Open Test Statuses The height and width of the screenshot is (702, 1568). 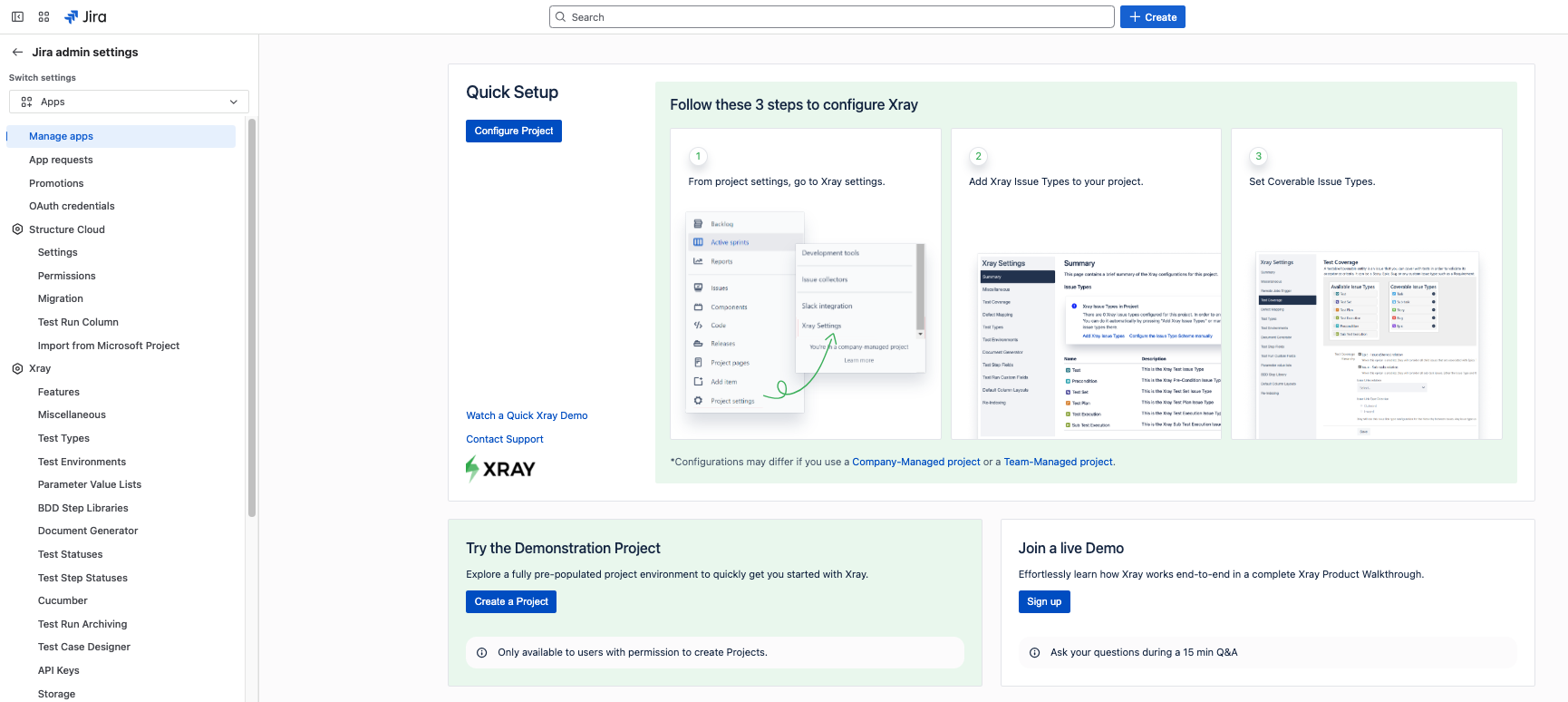(x=71, y=554)
